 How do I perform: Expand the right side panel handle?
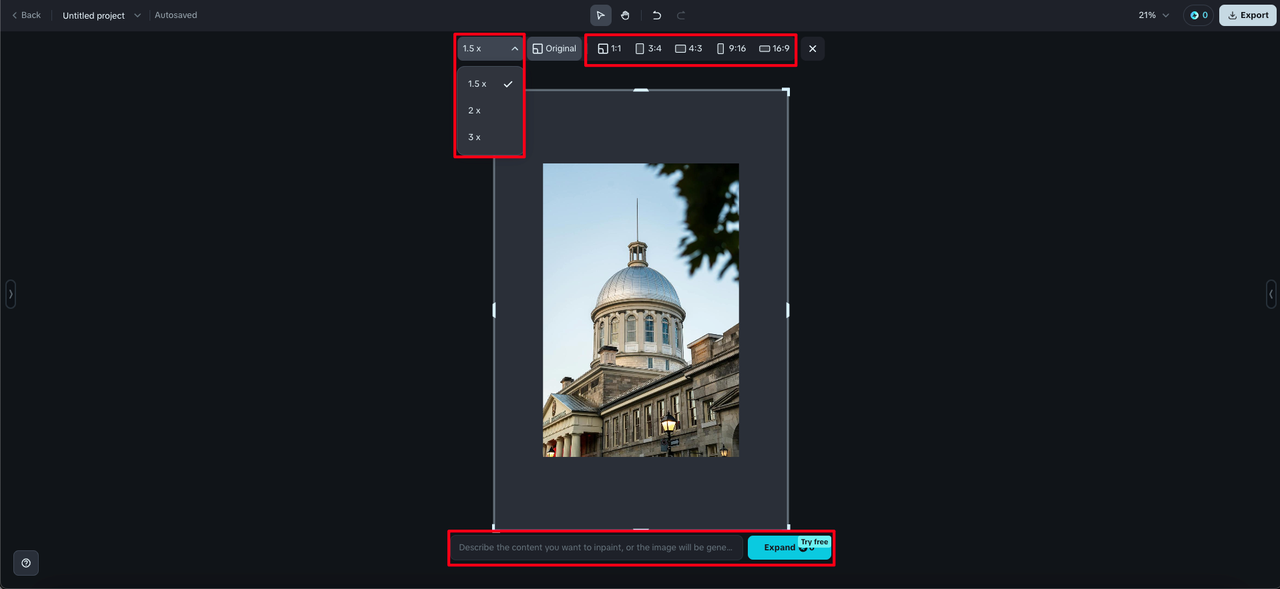1271,294
